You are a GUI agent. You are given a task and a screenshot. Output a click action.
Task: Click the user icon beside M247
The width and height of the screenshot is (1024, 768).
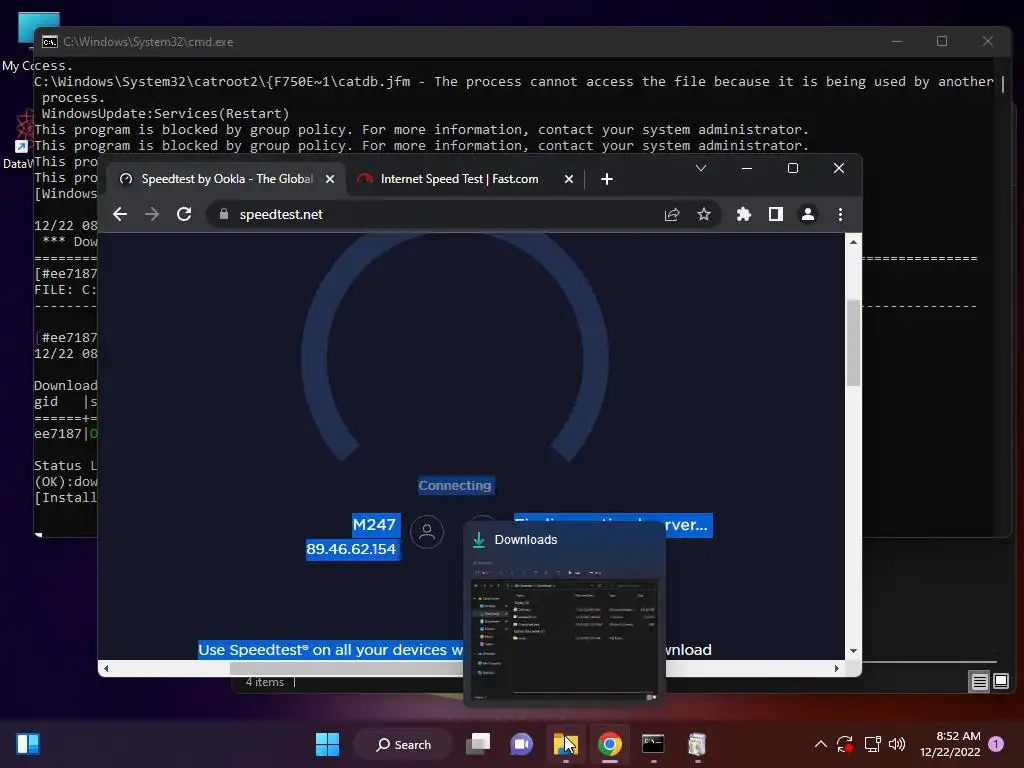point(427,532)
